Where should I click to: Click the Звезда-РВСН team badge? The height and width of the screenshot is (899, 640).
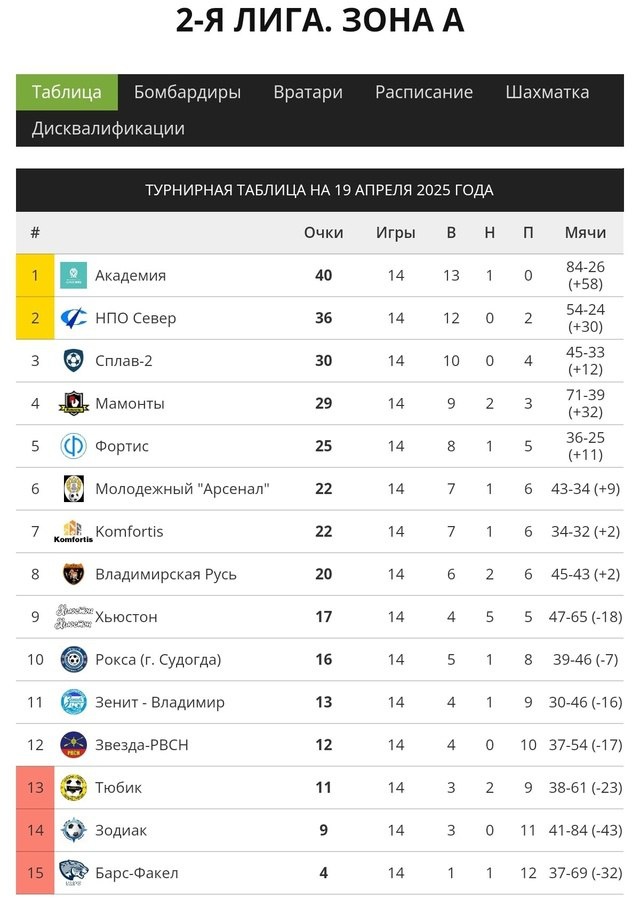click(x=73, y=745)
